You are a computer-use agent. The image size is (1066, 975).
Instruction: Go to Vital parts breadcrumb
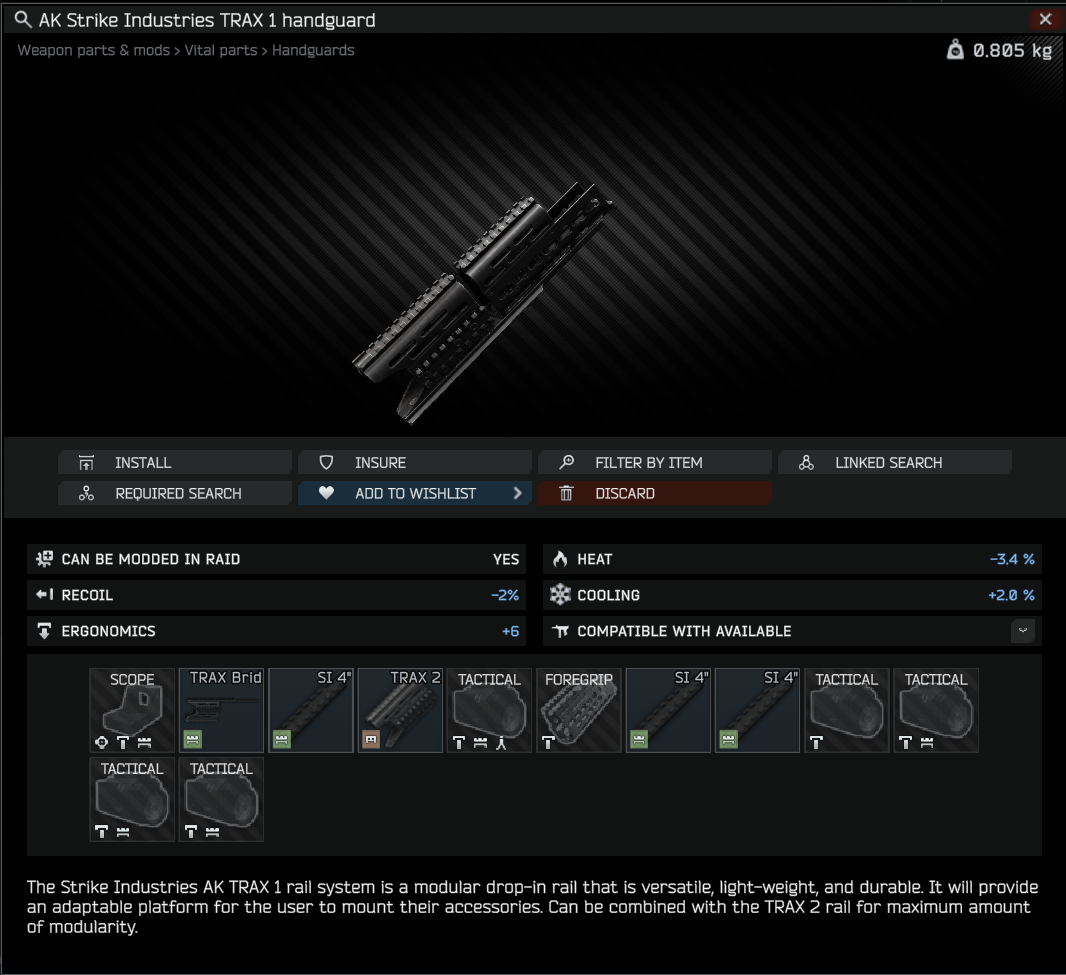tap(221, 50)
